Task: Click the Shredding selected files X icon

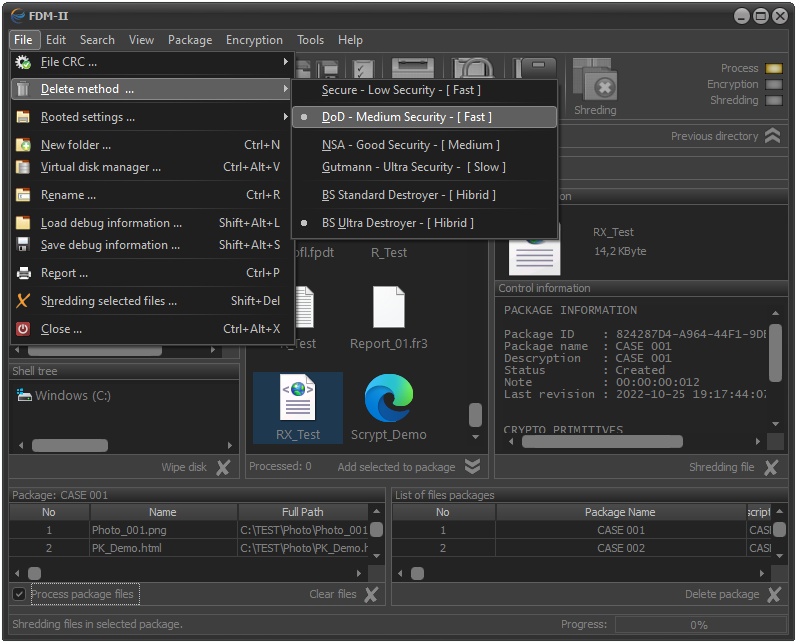Action: [23, 300]
